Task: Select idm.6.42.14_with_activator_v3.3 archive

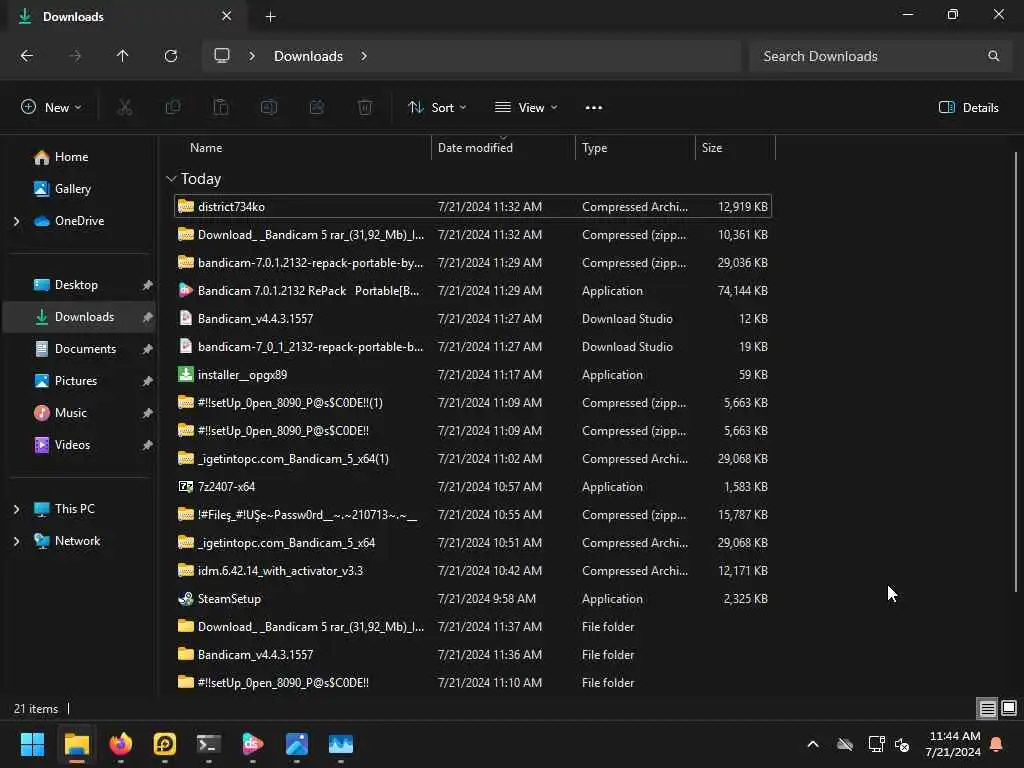Action: tap(473, 571)
